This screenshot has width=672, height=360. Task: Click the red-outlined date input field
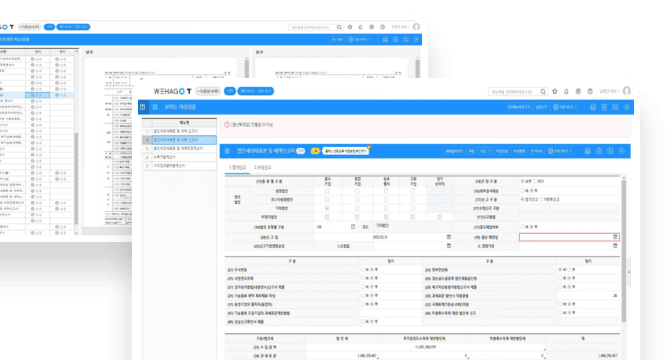[569, 237]
